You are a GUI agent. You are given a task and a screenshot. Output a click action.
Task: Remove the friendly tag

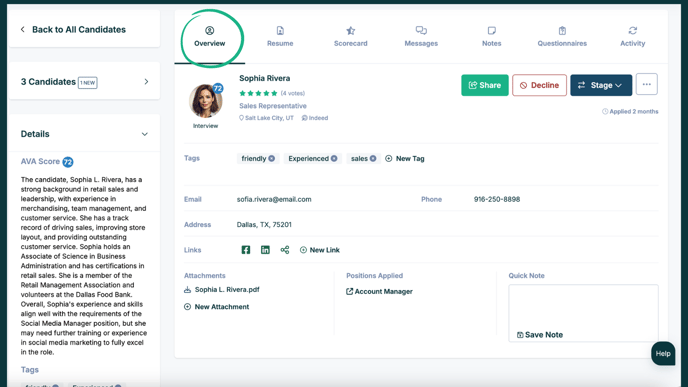coord(272,158)
